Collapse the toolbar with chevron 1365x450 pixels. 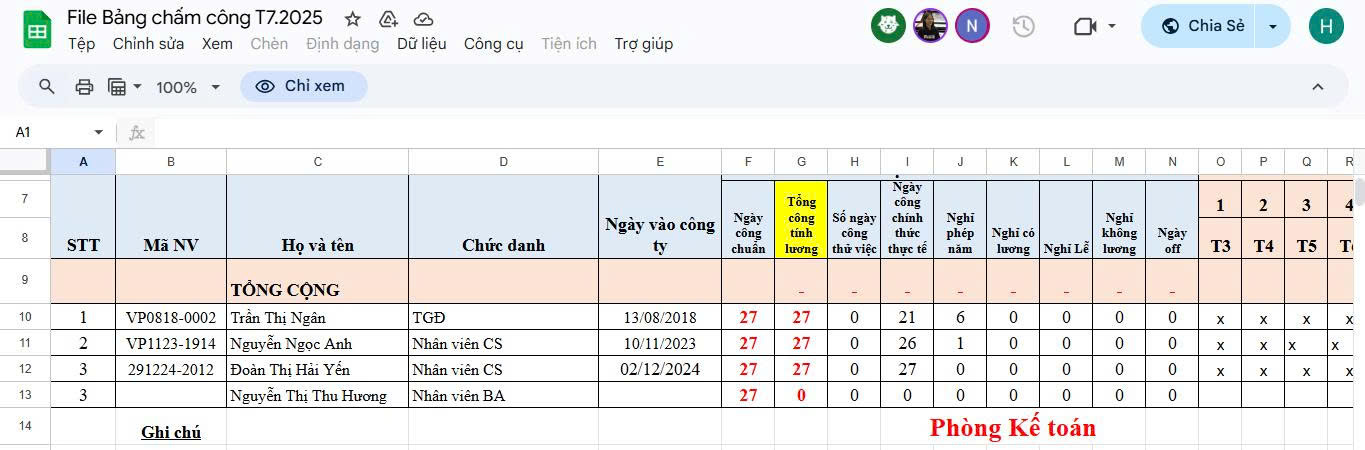click(1317, 87)
